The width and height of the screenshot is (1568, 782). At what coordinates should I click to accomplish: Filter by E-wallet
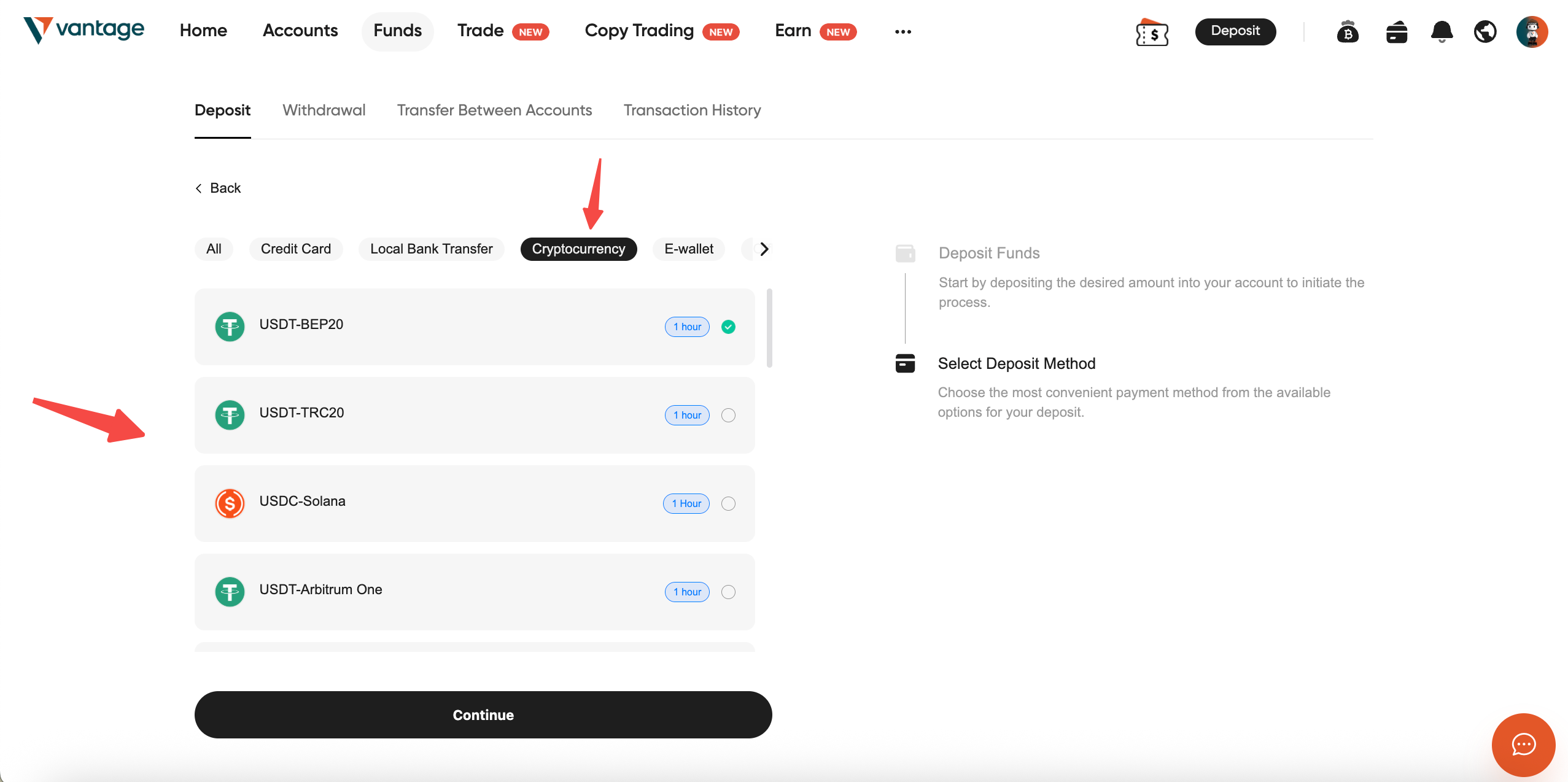pos(689,249)
